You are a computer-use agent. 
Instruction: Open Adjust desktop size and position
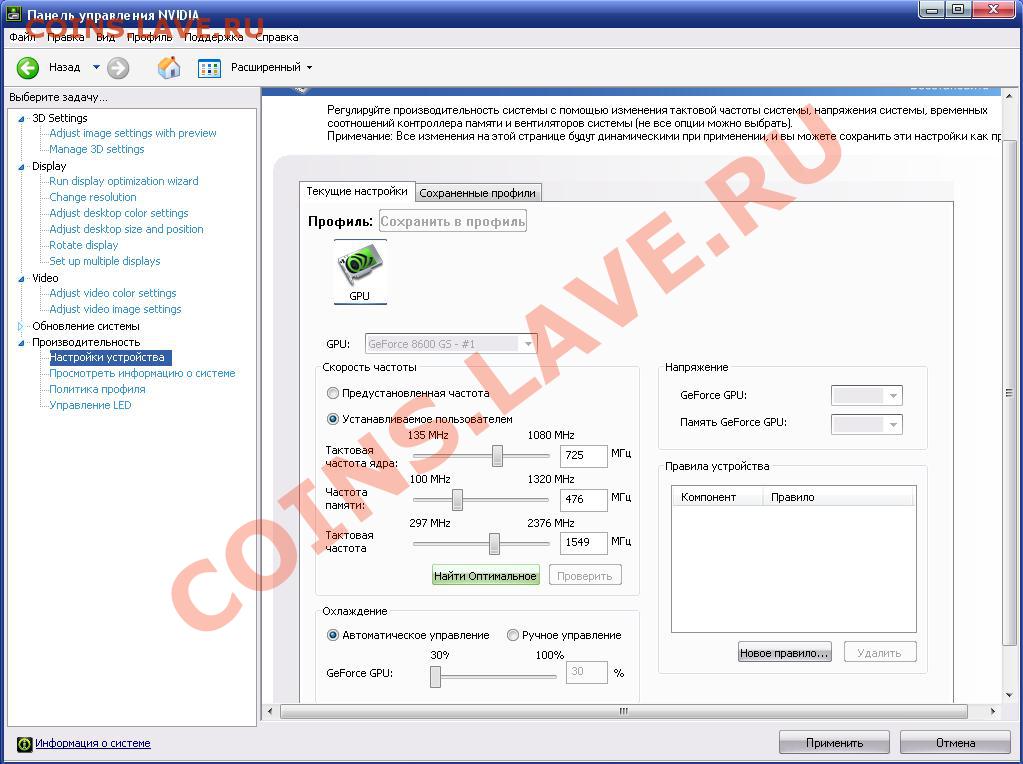pos(127,229)
